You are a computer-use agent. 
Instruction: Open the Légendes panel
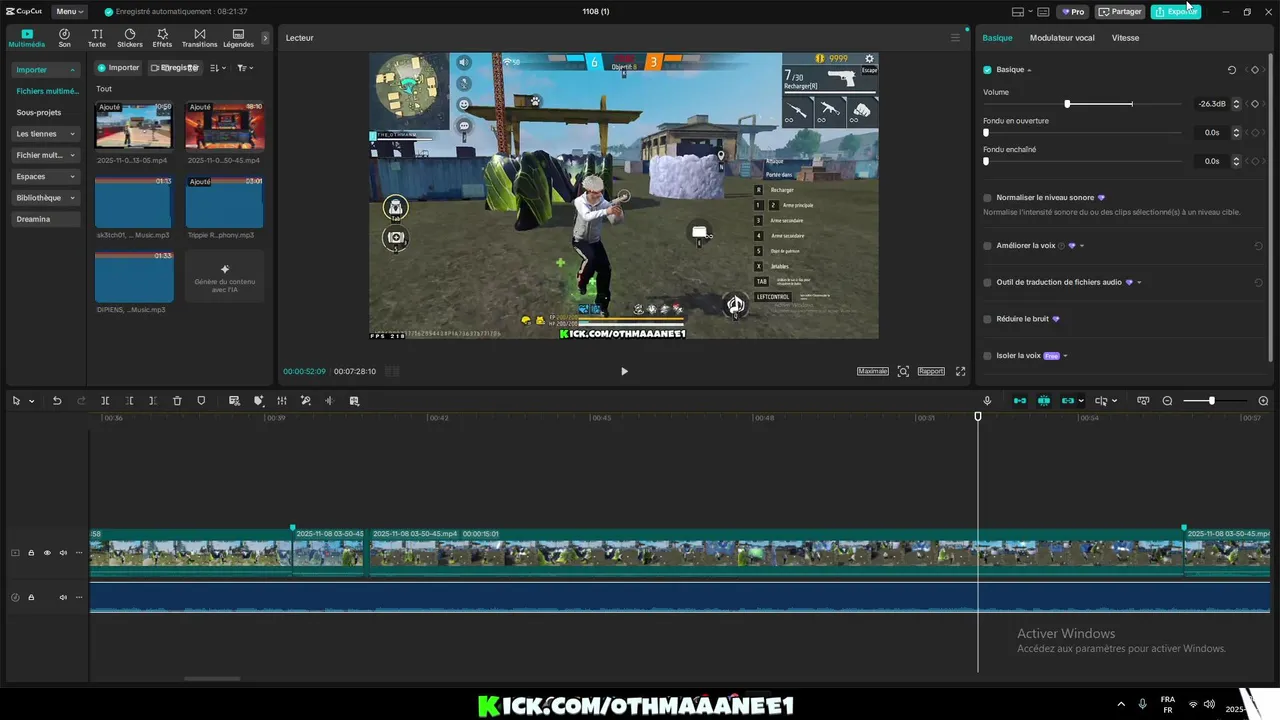[238, 38]
